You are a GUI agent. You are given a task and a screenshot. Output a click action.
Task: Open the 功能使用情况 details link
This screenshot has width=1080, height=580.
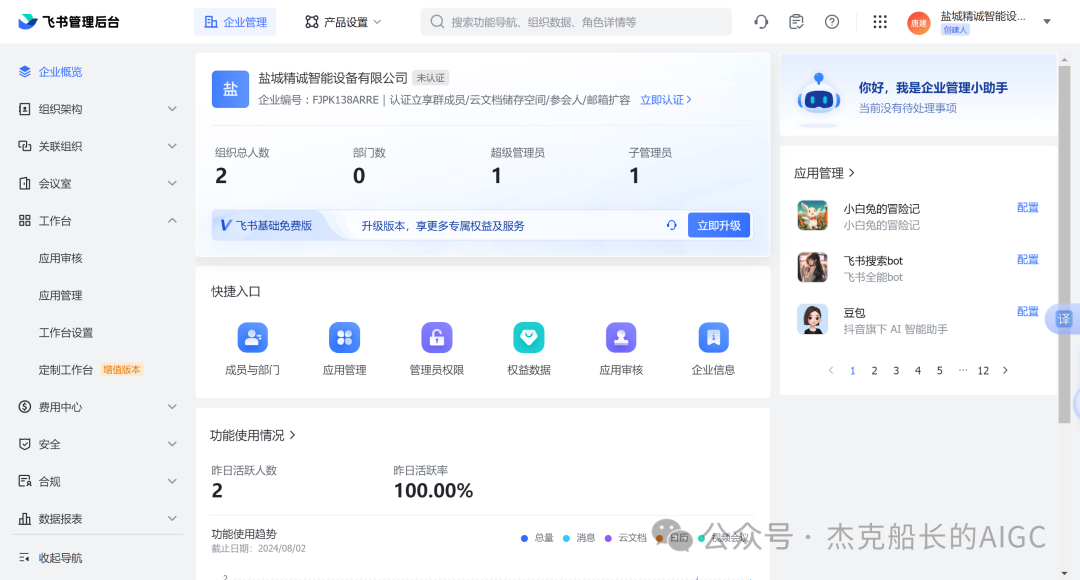click(253, 435)
